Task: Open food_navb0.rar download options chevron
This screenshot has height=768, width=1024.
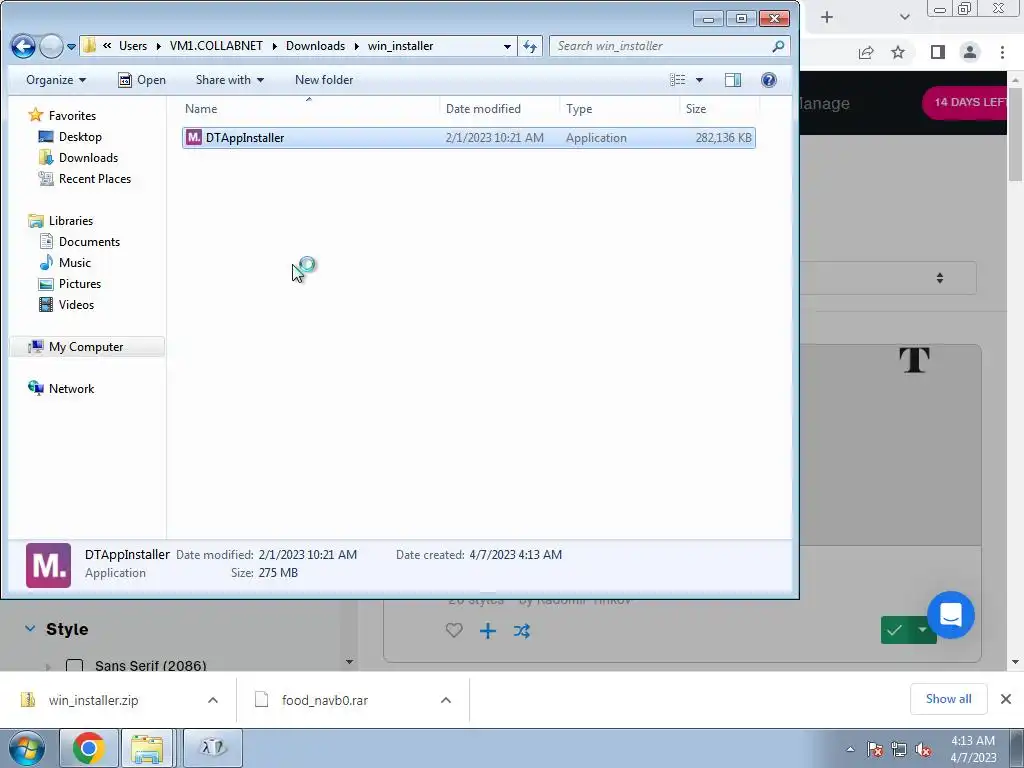Action: pos(446,700)
